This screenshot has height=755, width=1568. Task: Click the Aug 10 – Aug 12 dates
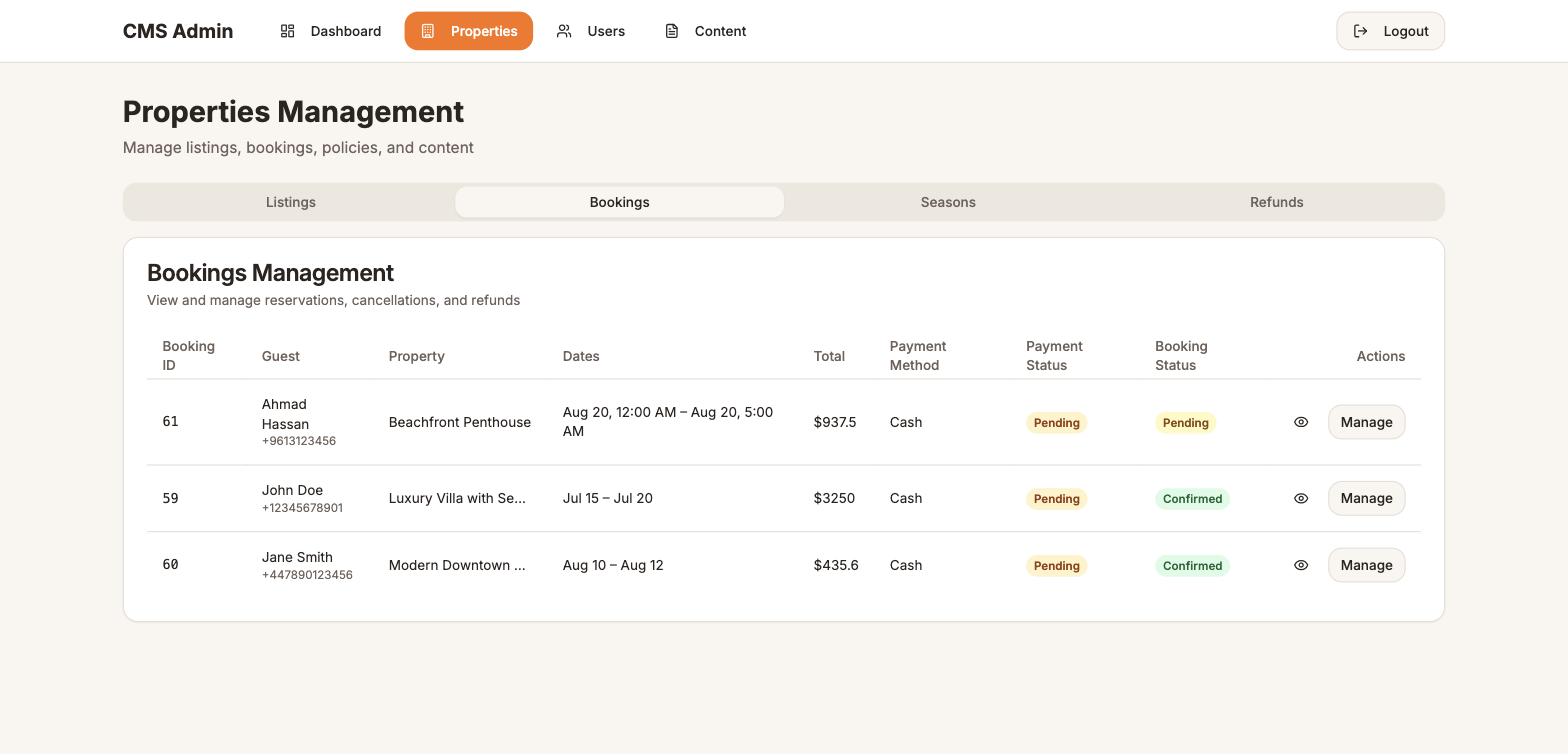[x=613, y=565]
